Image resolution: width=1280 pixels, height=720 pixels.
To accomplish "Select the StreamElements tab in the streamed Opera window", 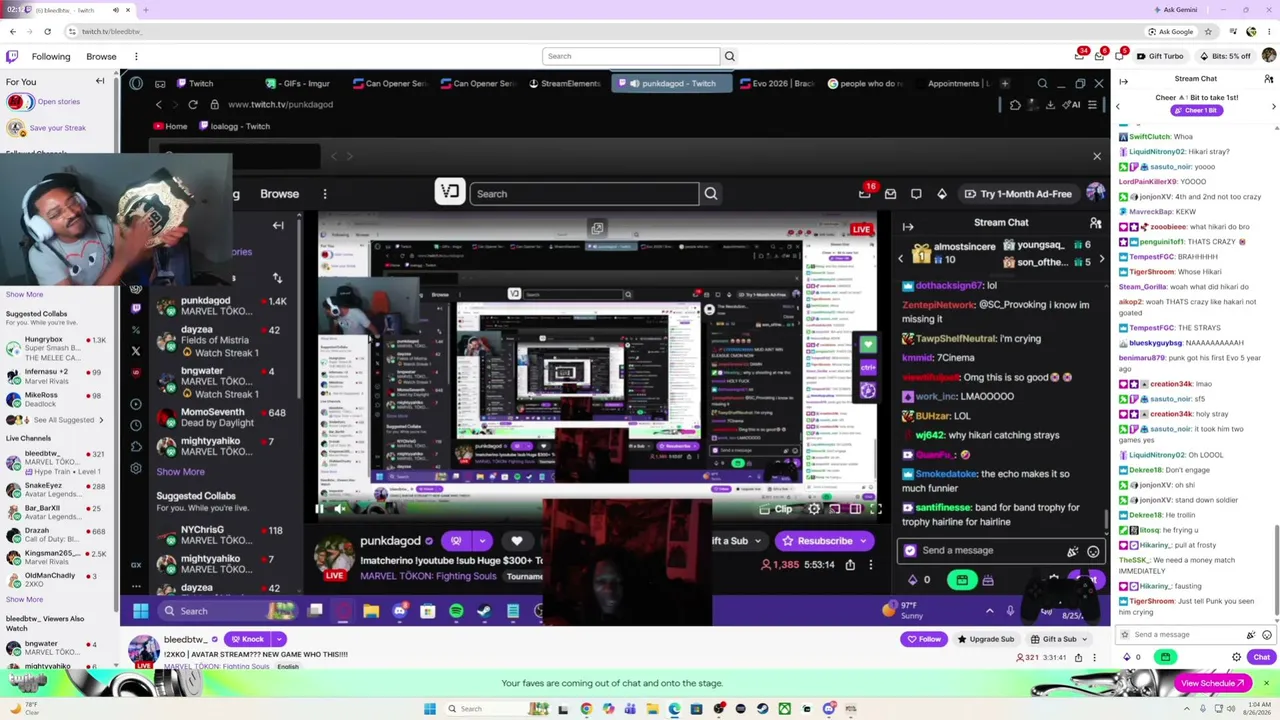I will (565, 83).
